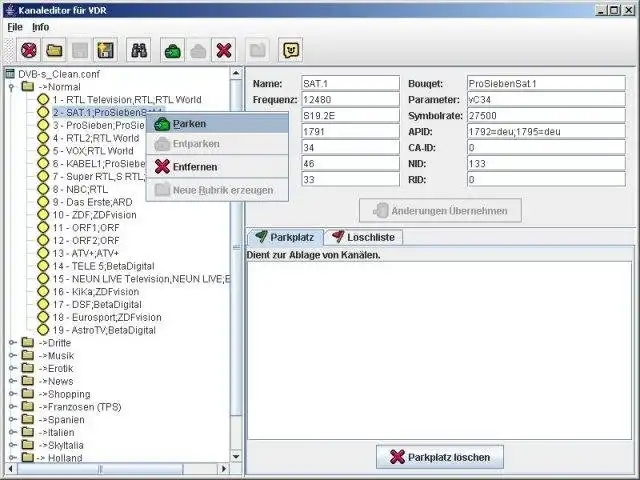Collapse the ->Normal folder node
Viewport: 640px width, 480px height.
(x=12, y=87)
